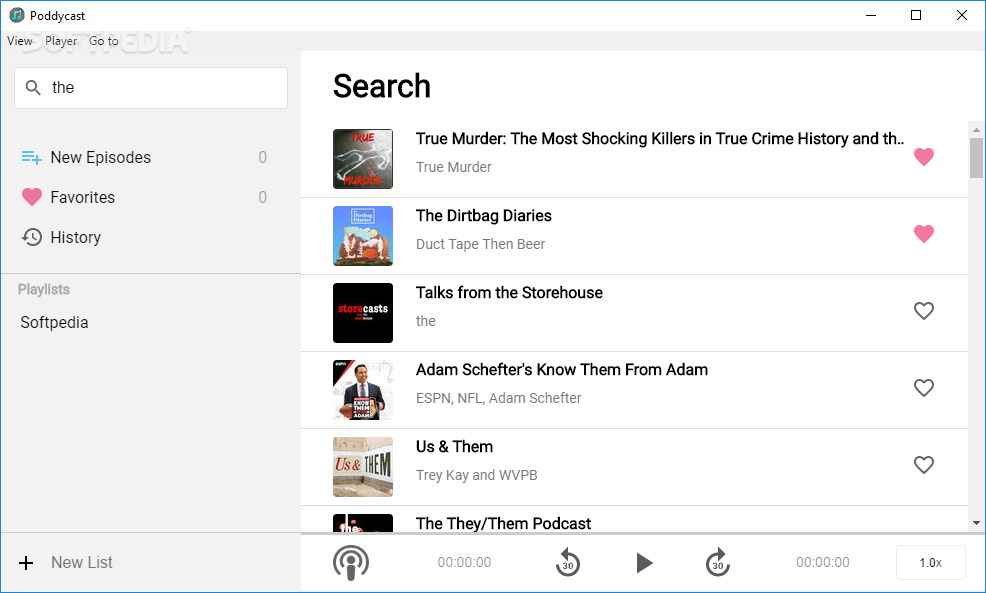Favorite Talks from the Storehouse
Image resolution: width=986 pixels, height=593 pixels.
(x=923, y=311)
